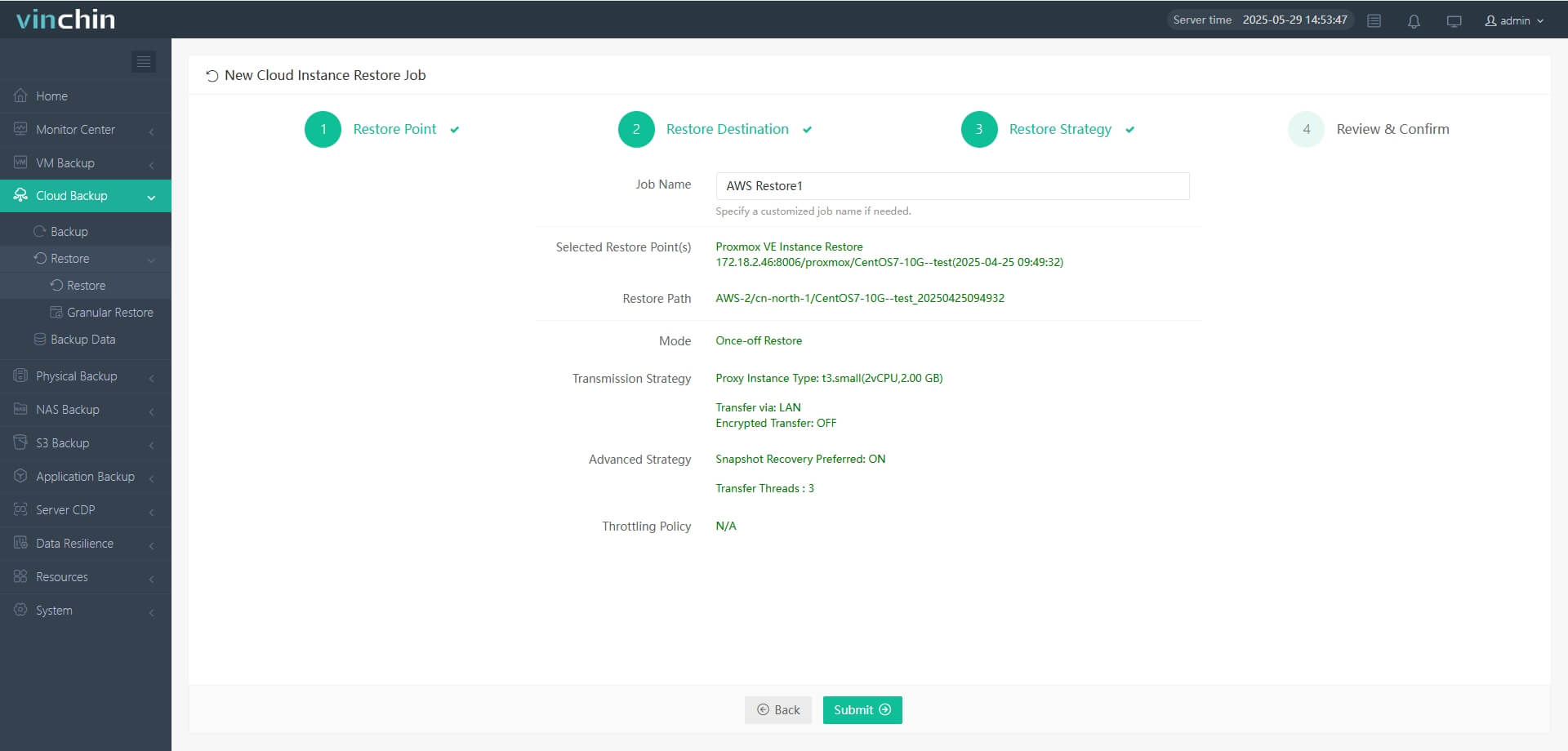Click the admin user icon

tap(1490, 20)
